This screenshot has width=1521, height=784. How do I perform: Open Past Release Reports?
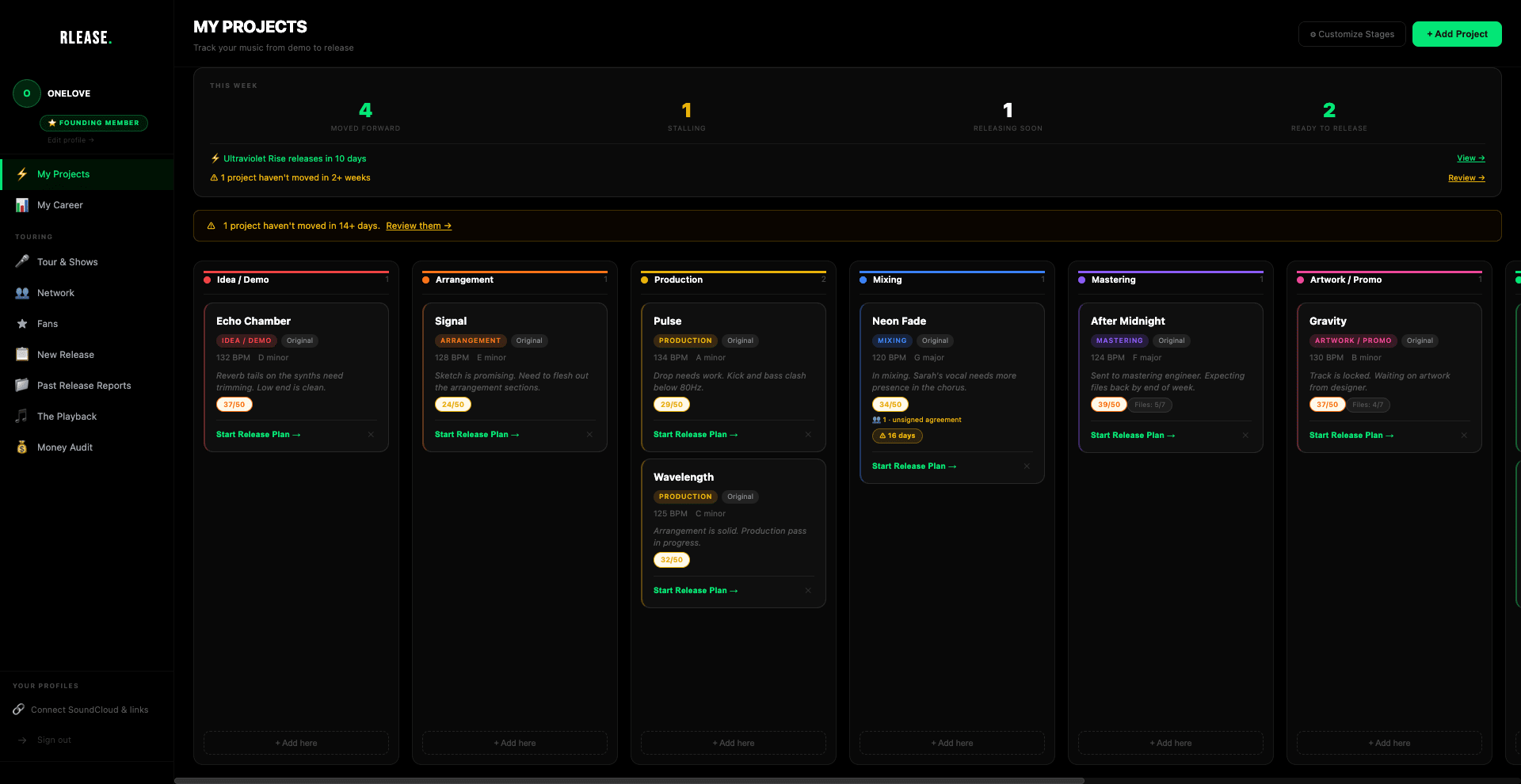click(x=87, y=386)
